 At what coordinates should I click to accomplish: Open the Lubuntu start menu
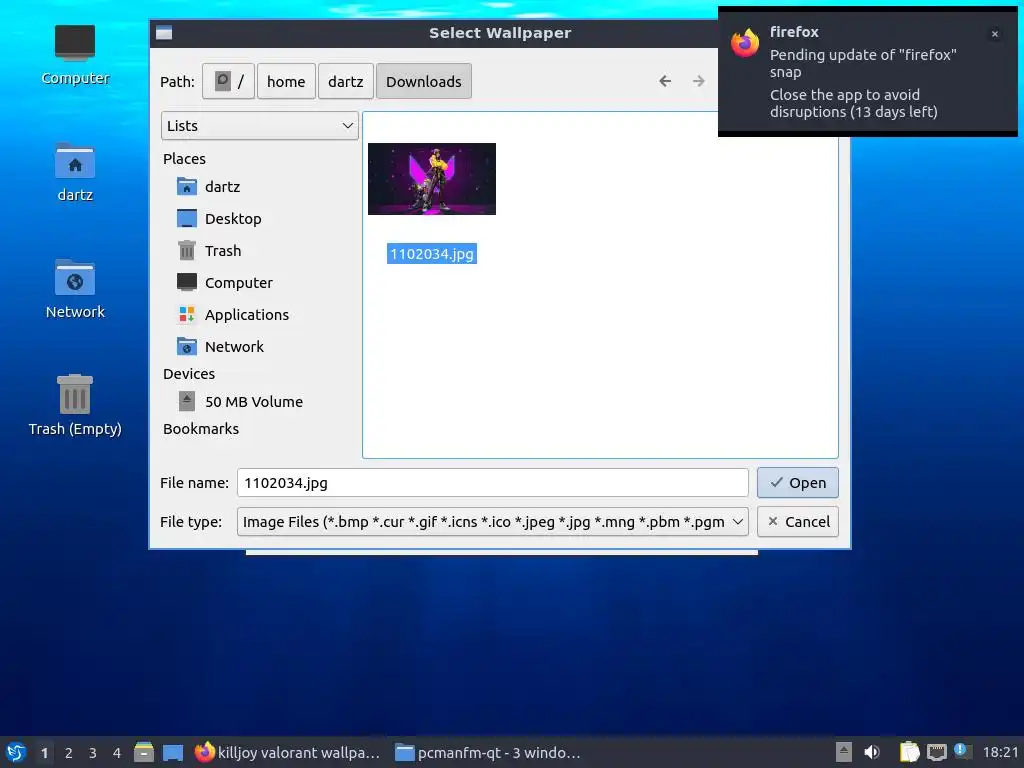16,752
